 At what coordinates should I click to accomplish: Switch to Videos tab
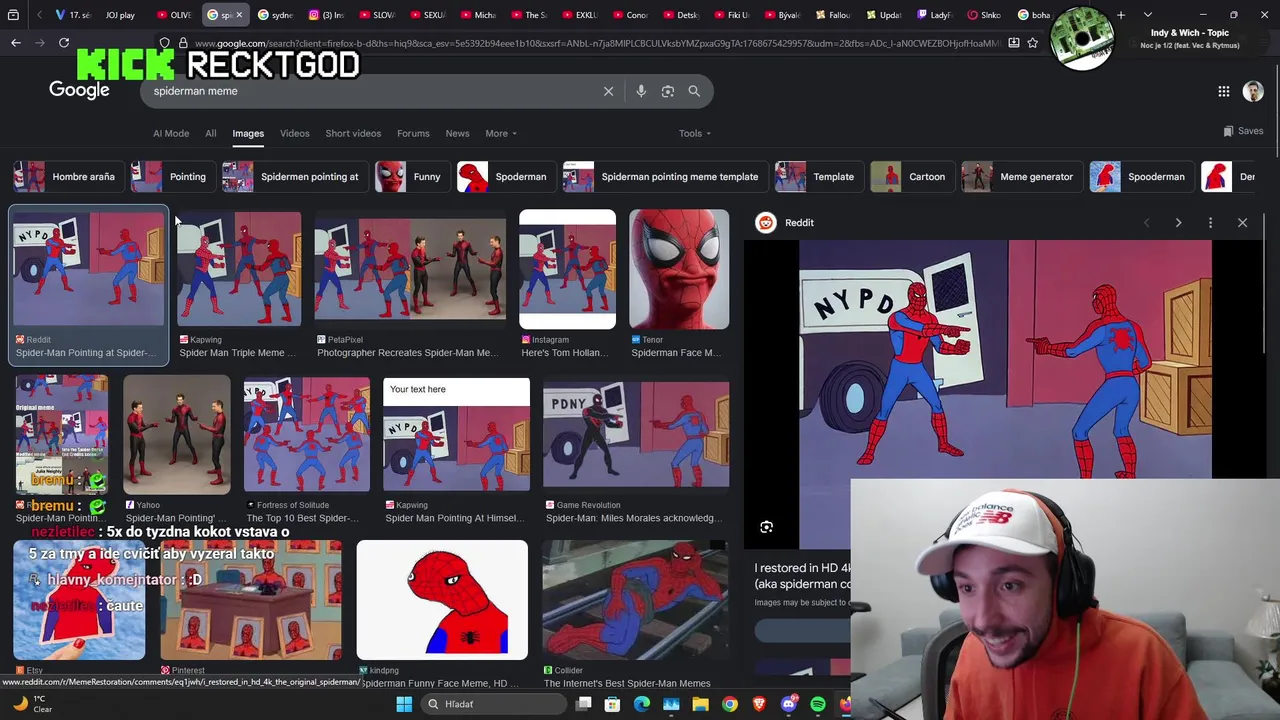294,133
